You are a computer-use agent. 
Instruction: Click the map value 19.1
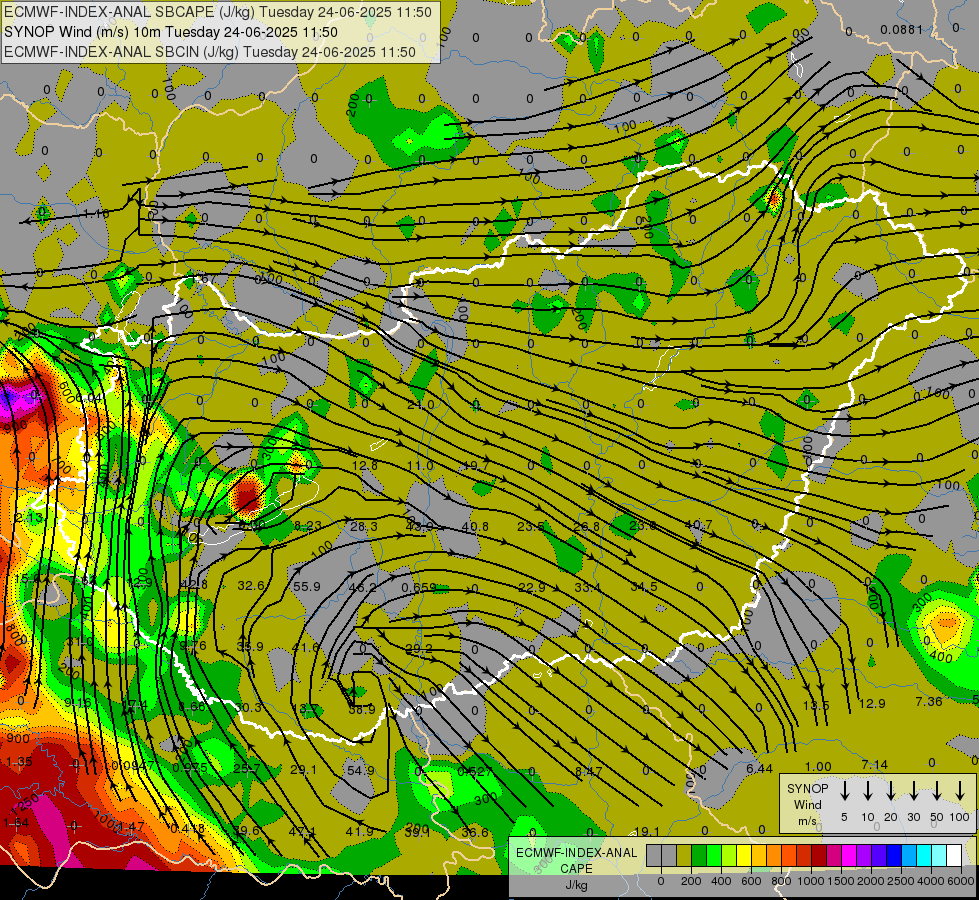tap(647, 831)
